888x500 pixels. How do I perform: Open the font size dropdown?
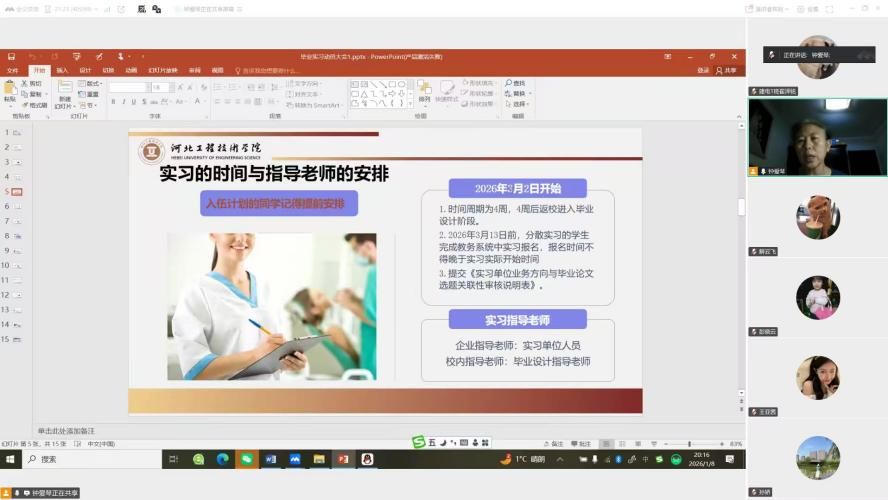(171, 87)
